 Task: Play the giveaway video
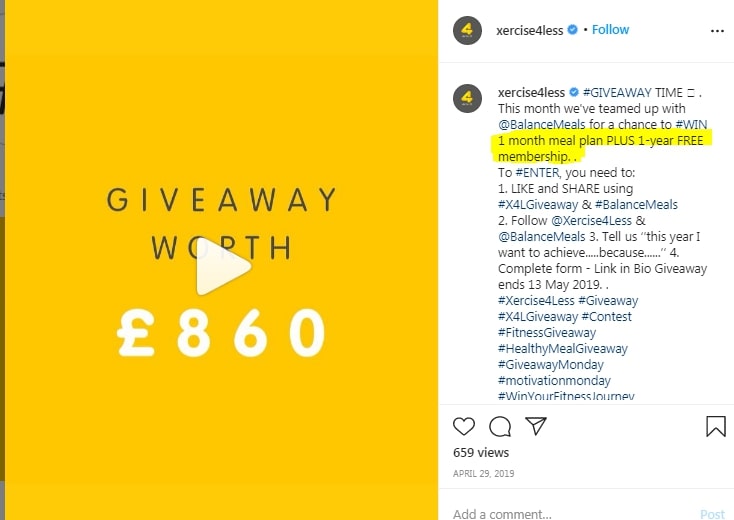[223, 266]
